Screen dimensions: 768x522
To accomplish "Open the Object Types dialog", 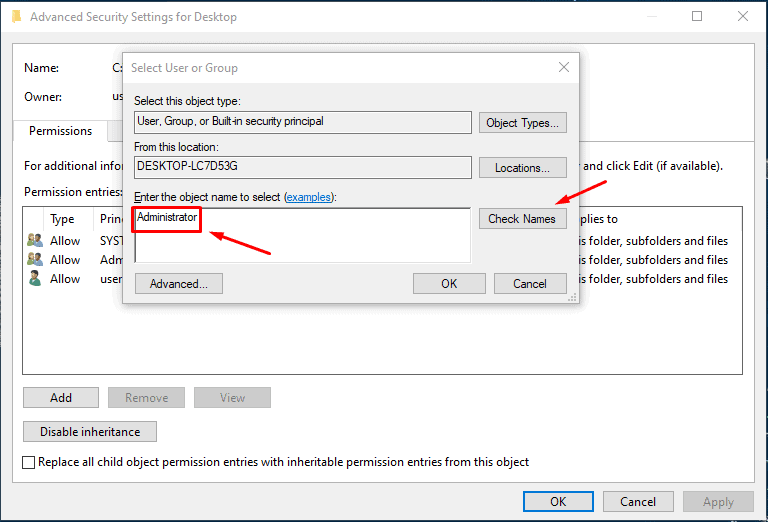I will click(x=523, y=122).
